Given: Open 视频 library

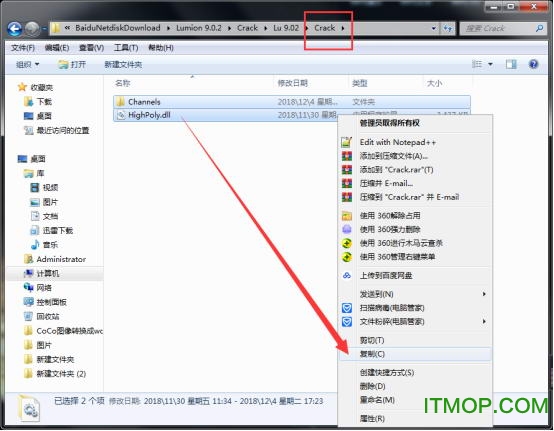Looking at the screenshot, I should [x=50, y=188].
